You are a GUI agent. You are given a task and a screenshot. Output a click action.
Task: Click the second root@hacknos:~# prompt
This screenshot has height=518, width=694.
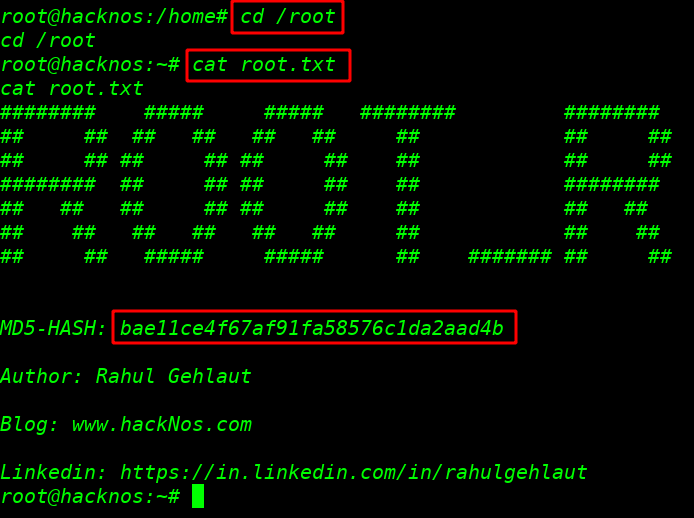click(90, 65)
